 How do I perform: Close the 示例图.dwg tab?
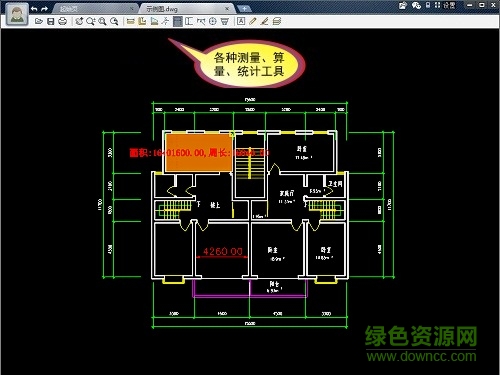pos(227,9)
